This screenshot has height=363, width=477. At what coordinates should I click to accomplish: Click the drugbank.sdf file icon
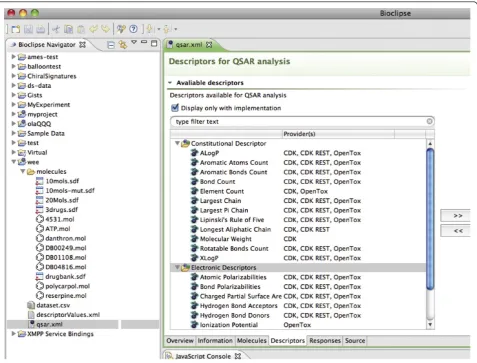tap(40, 277)
